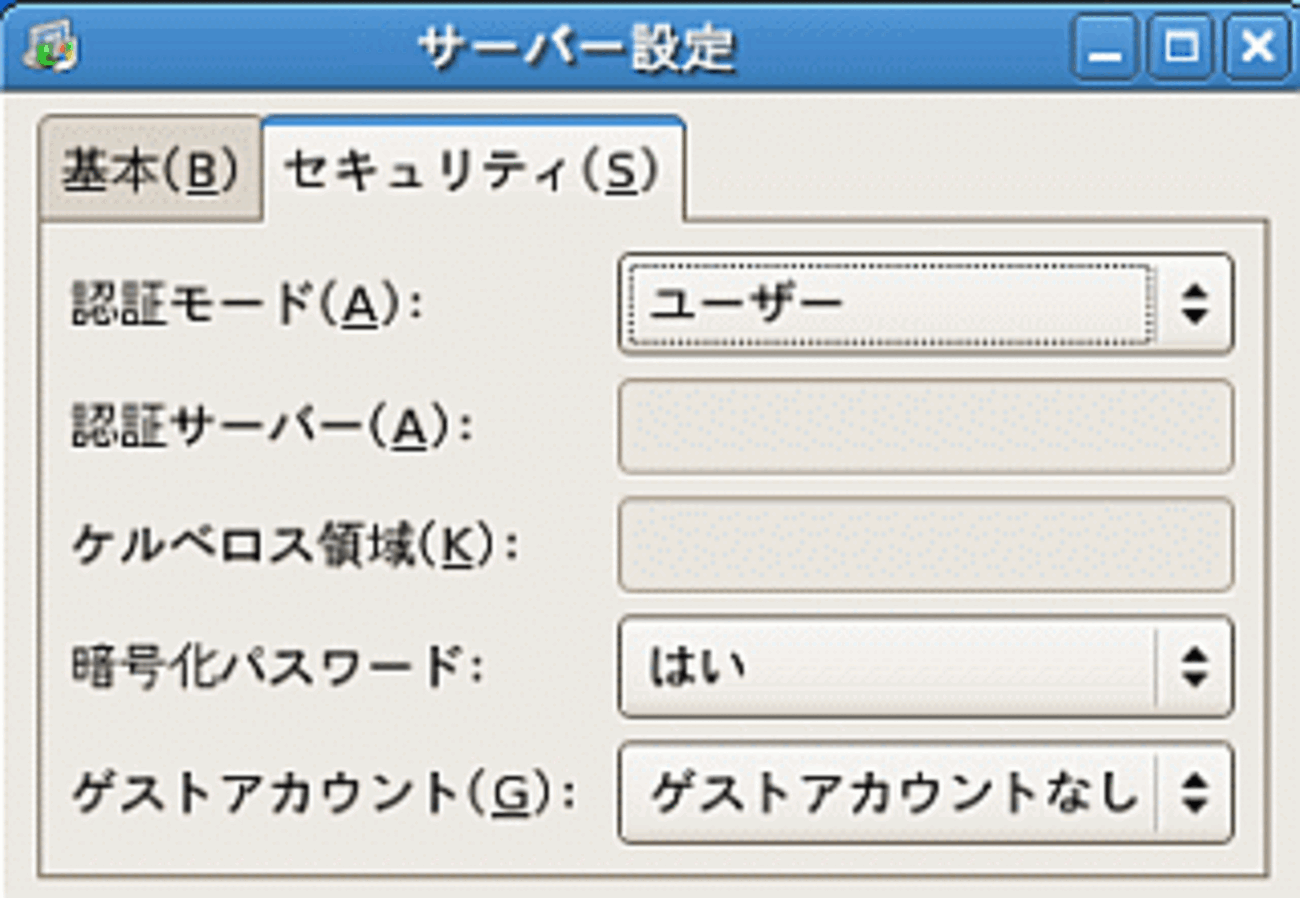
Task: Click the サーバー設定 title bar text
Action: click(575, 47)
